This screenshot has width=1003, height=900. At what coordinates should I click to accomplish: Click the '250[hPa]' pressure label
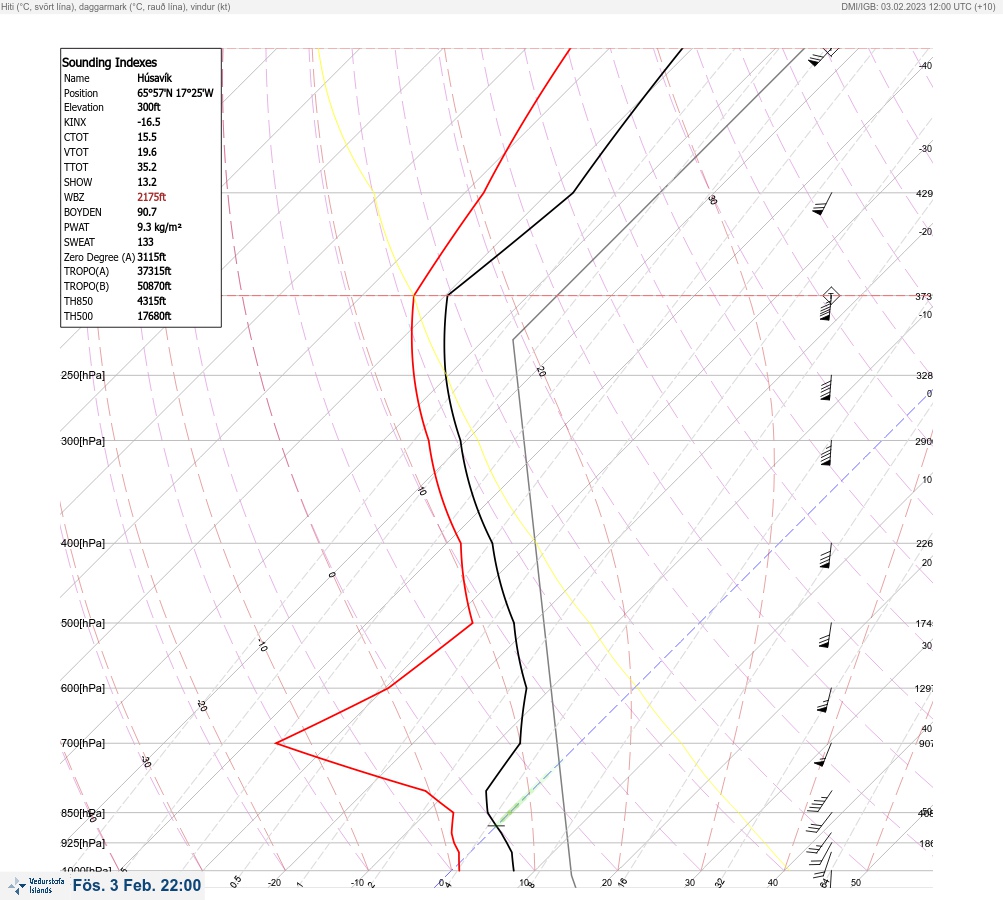tap(83, 375)
